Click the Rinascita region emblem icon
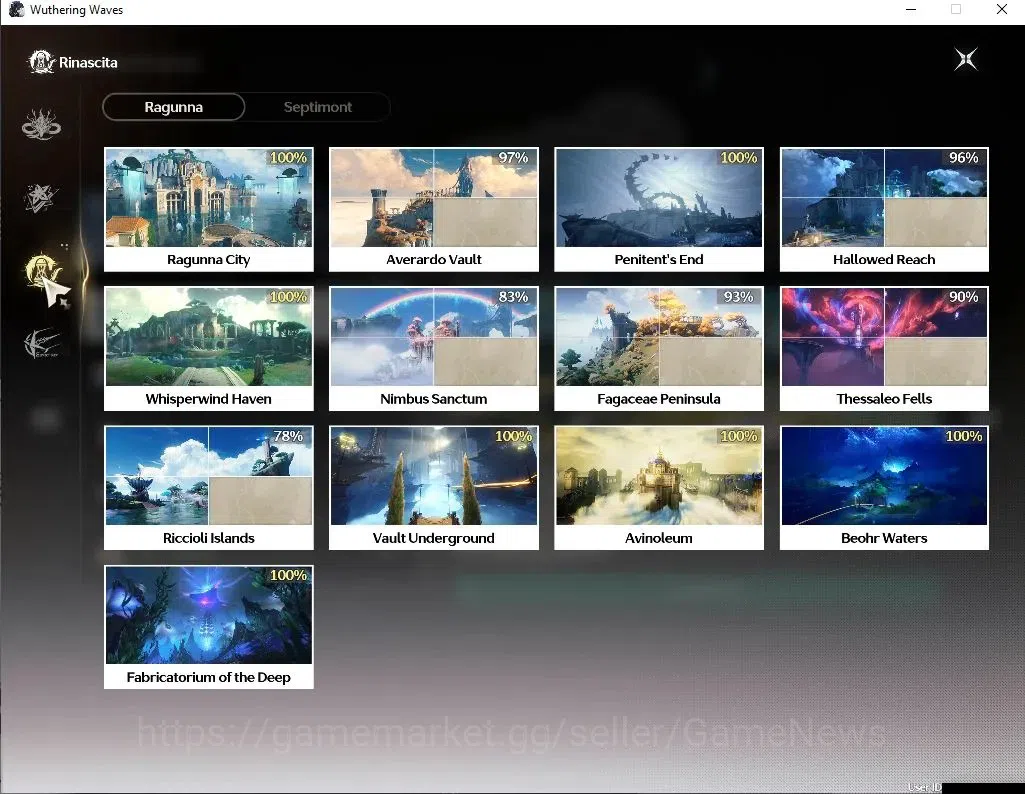Viewport: 1025px width, 794px height. [x=41, y=63]
